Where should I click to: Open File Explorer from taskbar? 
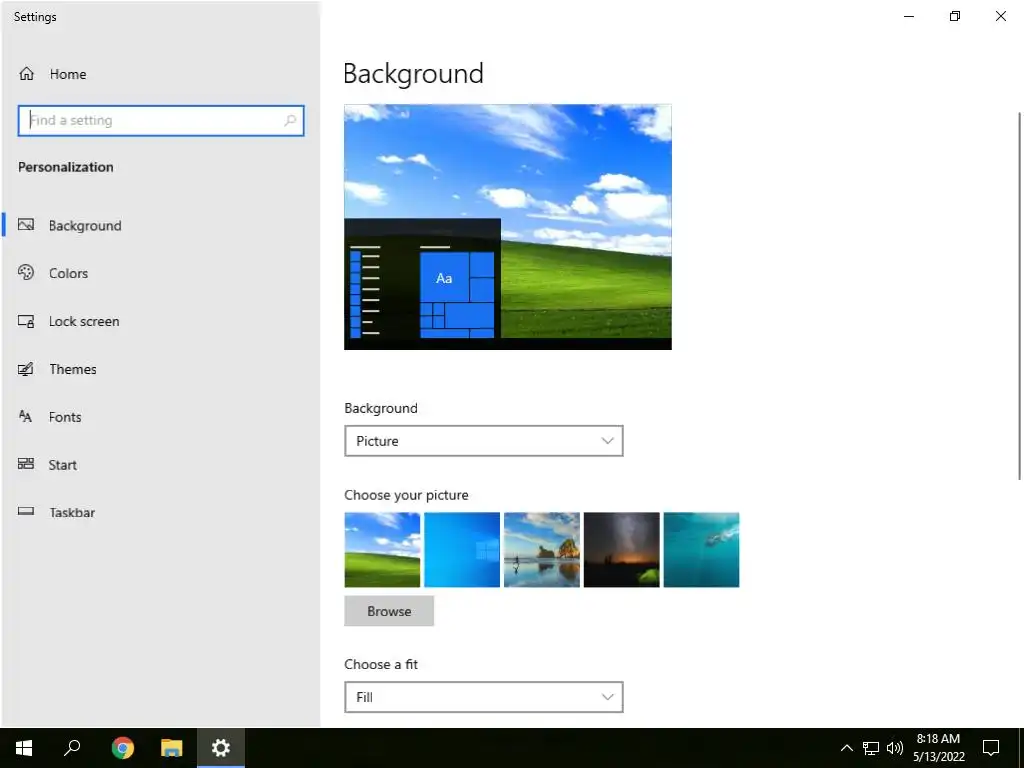click(172, 748)
